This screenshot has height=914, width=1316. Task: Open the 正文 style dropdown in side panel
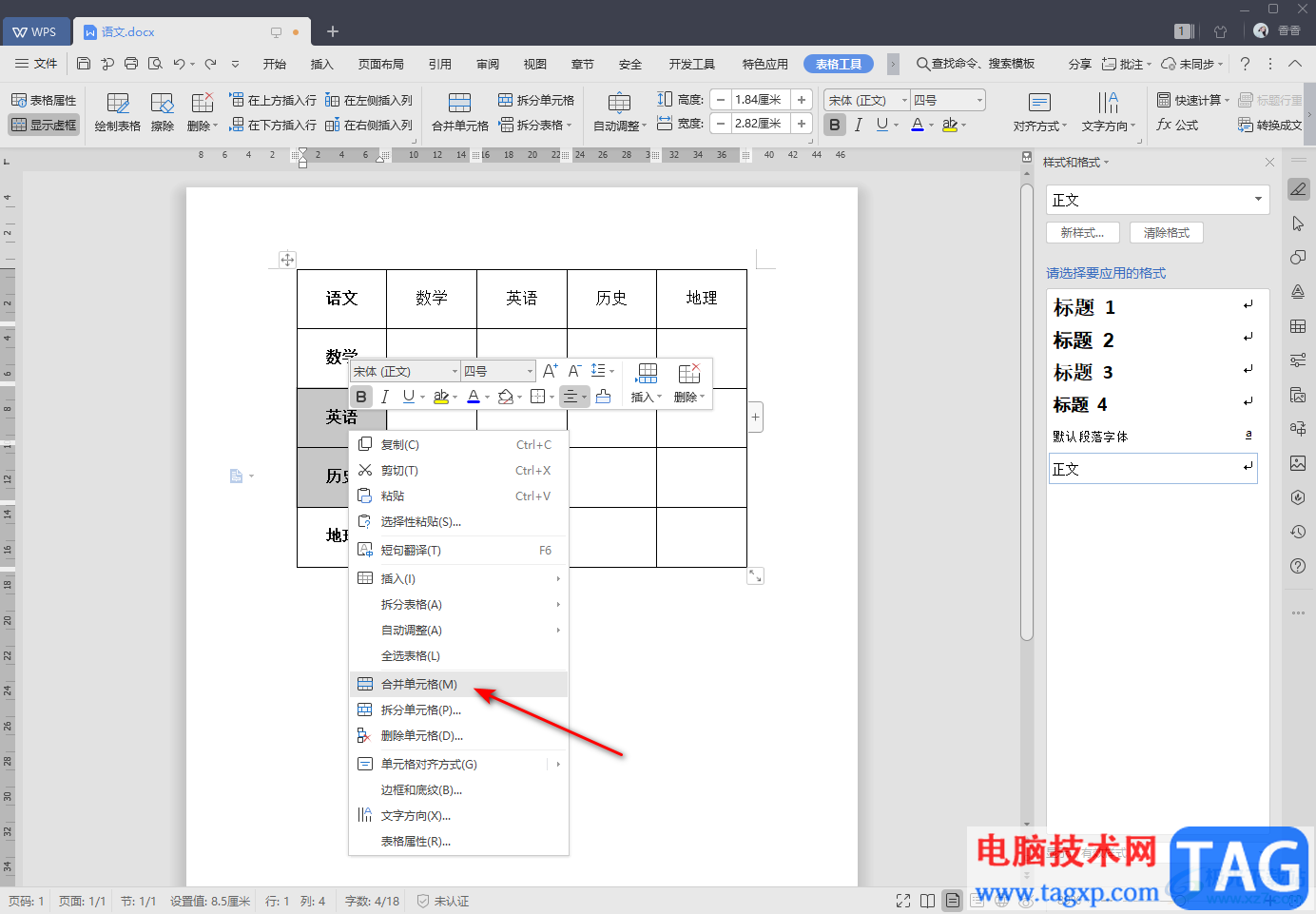click(1258, 200)
